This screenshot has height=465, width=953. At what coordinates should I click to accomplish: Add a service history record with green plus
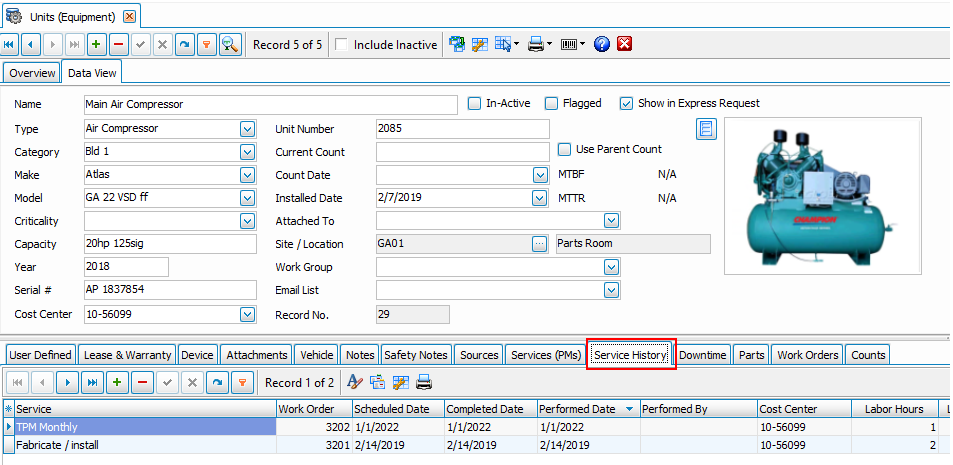click(117, 382)
